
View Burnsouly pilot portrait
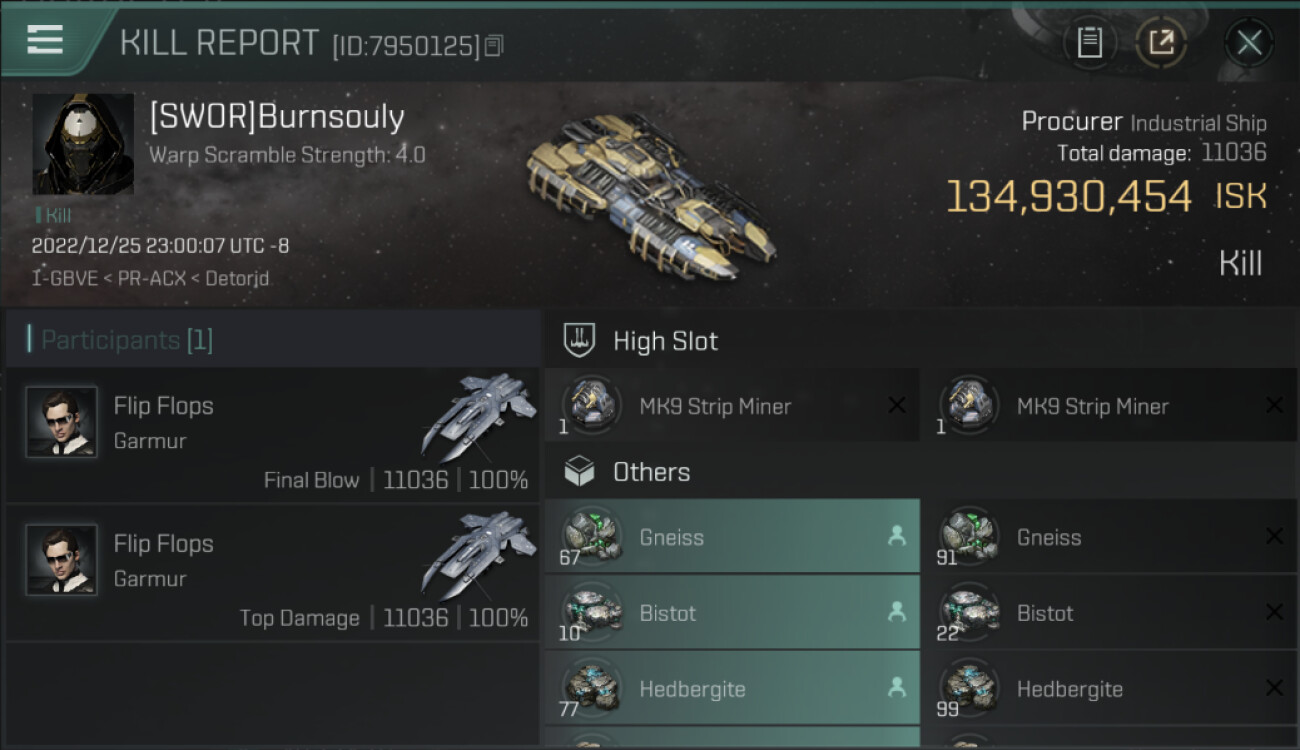pyautogui.click(x=83, y=144)
